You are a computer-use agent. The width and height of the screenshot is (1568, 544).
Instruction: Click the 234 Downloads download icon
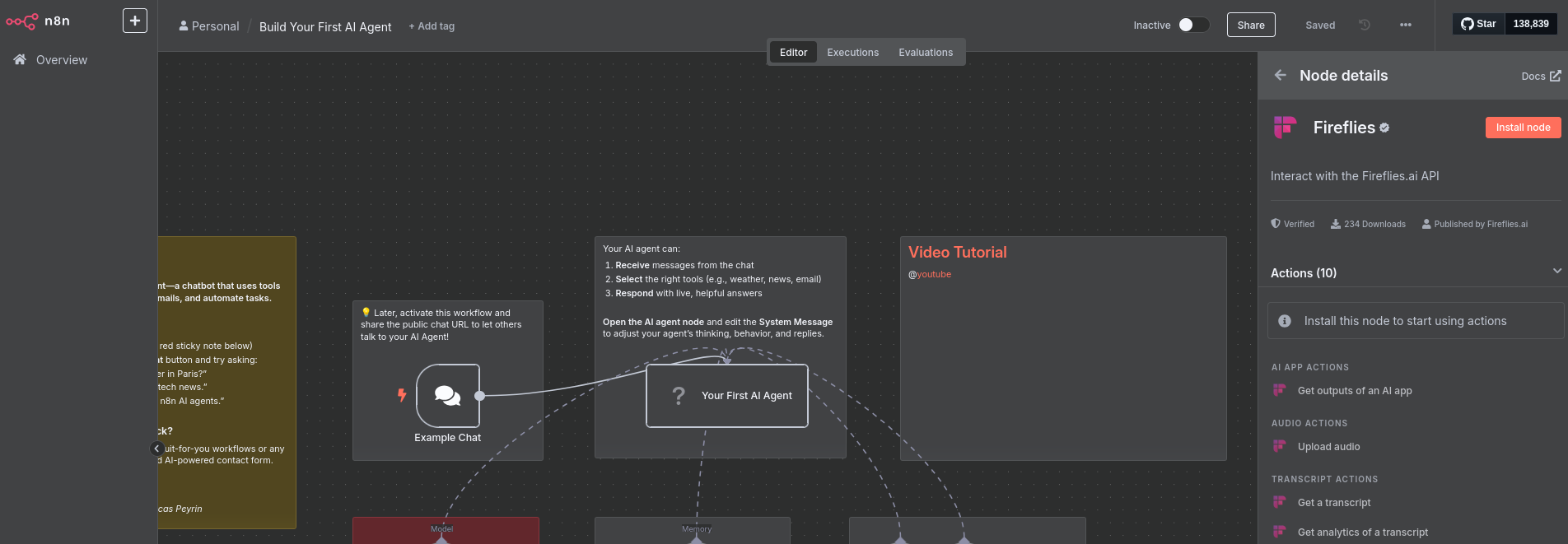click(x=1336, y=224)
